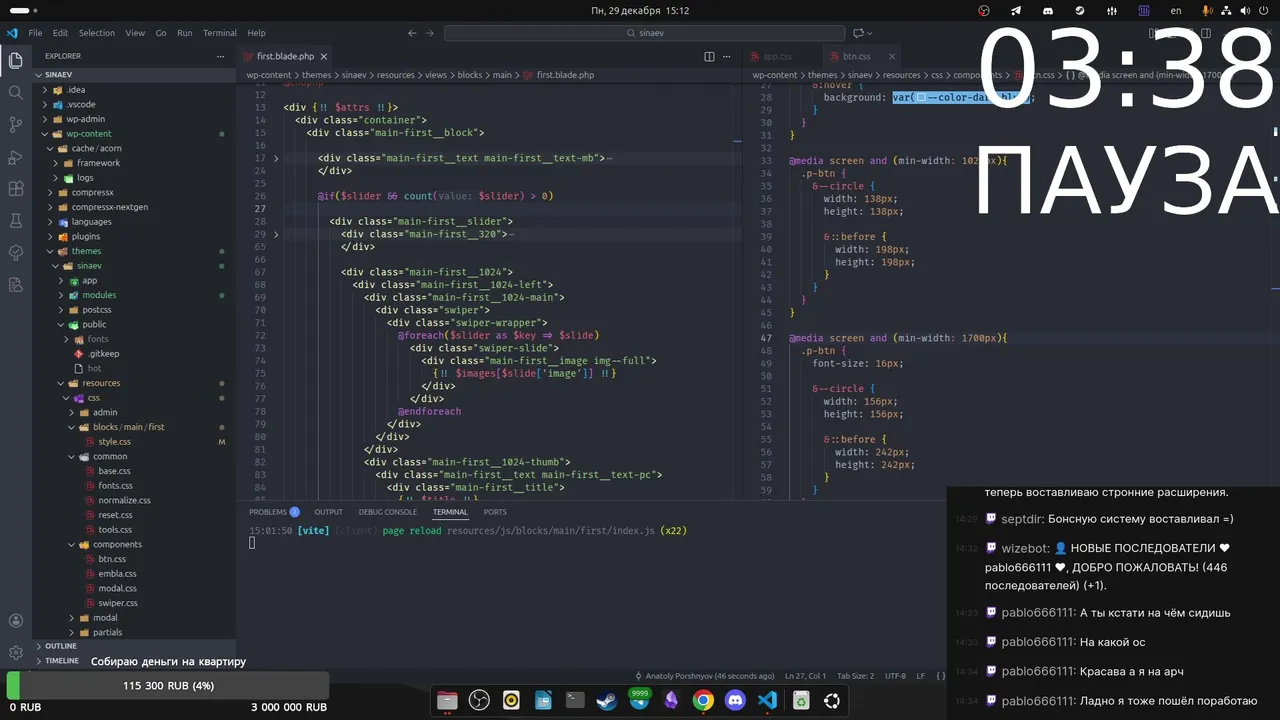Go forward with the navigation arrow
Image resolution: width=1280 pixels, height=720 pixels.
point(431,33)
